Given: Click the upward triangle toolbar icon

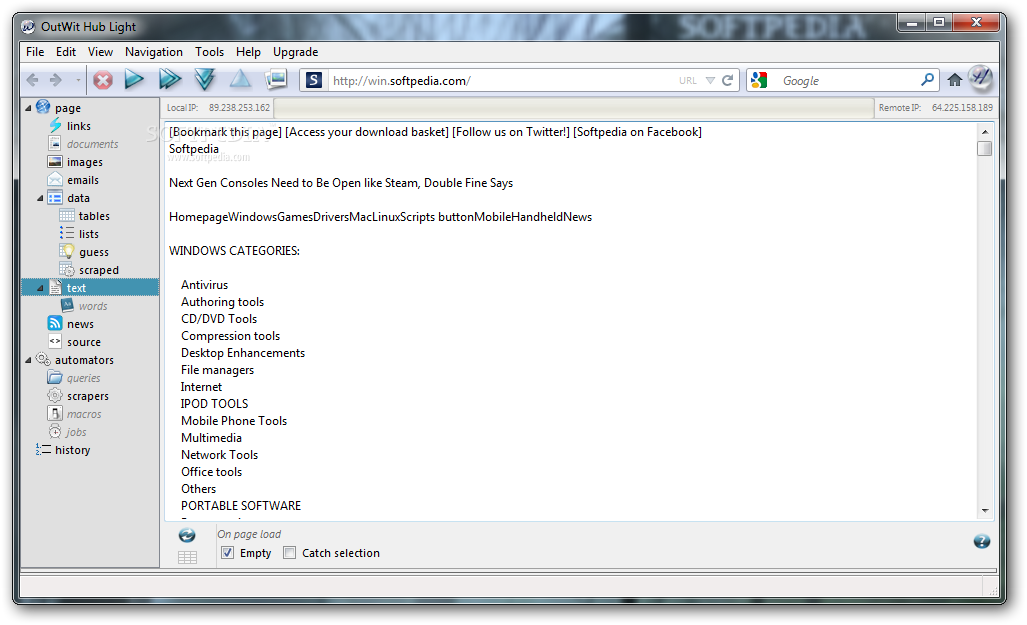Looking at the screenshot, I should tap(240, 79).
